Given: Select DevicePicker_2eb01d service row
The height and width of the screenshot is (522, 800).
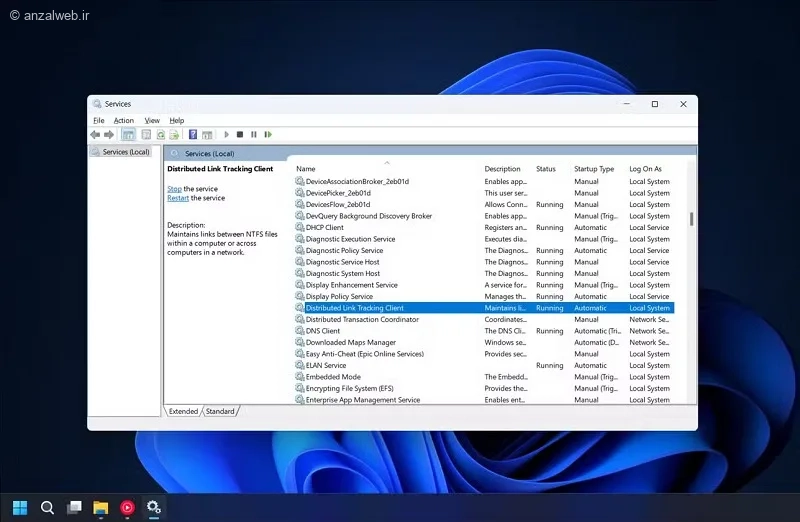Looking at the screenshot, I should pyautogui.click(x=484, y=193).
